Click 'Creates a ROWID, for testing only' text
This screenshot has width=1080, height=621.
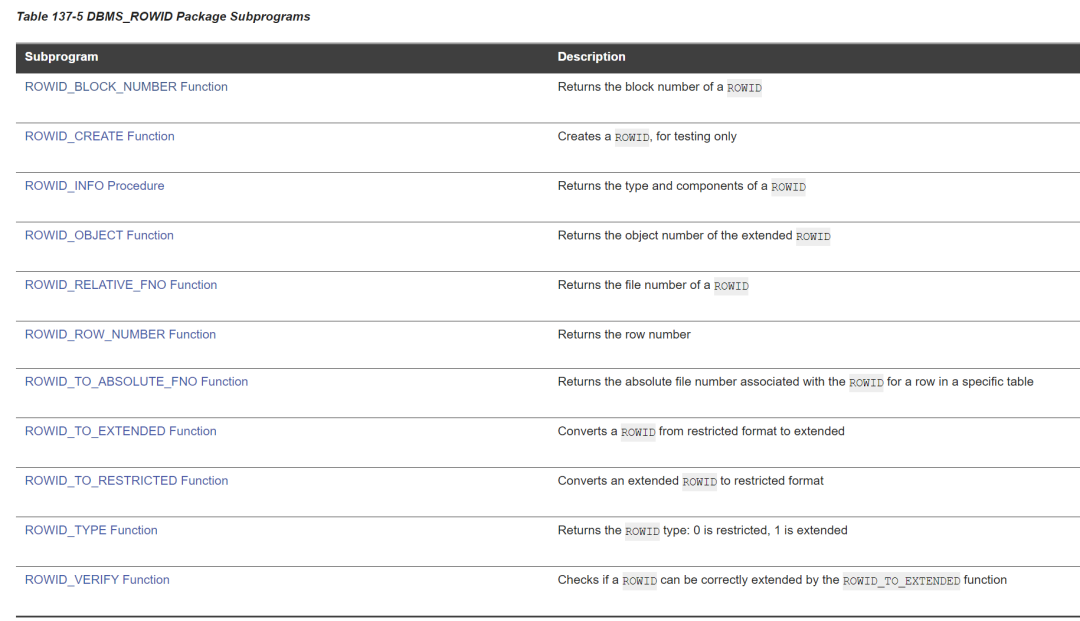click(x=647, y=136)
